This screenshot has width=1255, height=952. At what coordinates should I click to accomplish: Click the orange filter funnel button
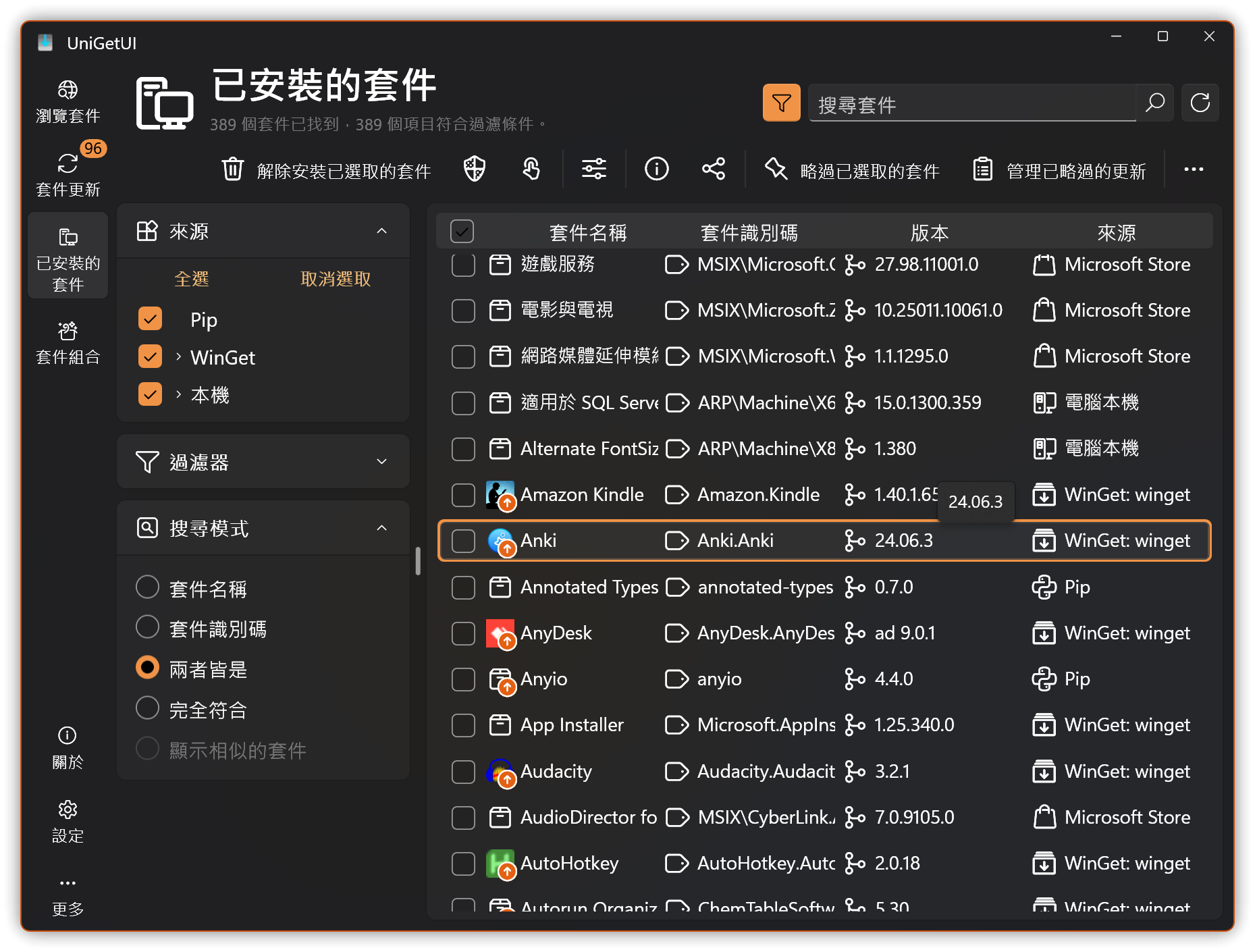coord(781,103)
